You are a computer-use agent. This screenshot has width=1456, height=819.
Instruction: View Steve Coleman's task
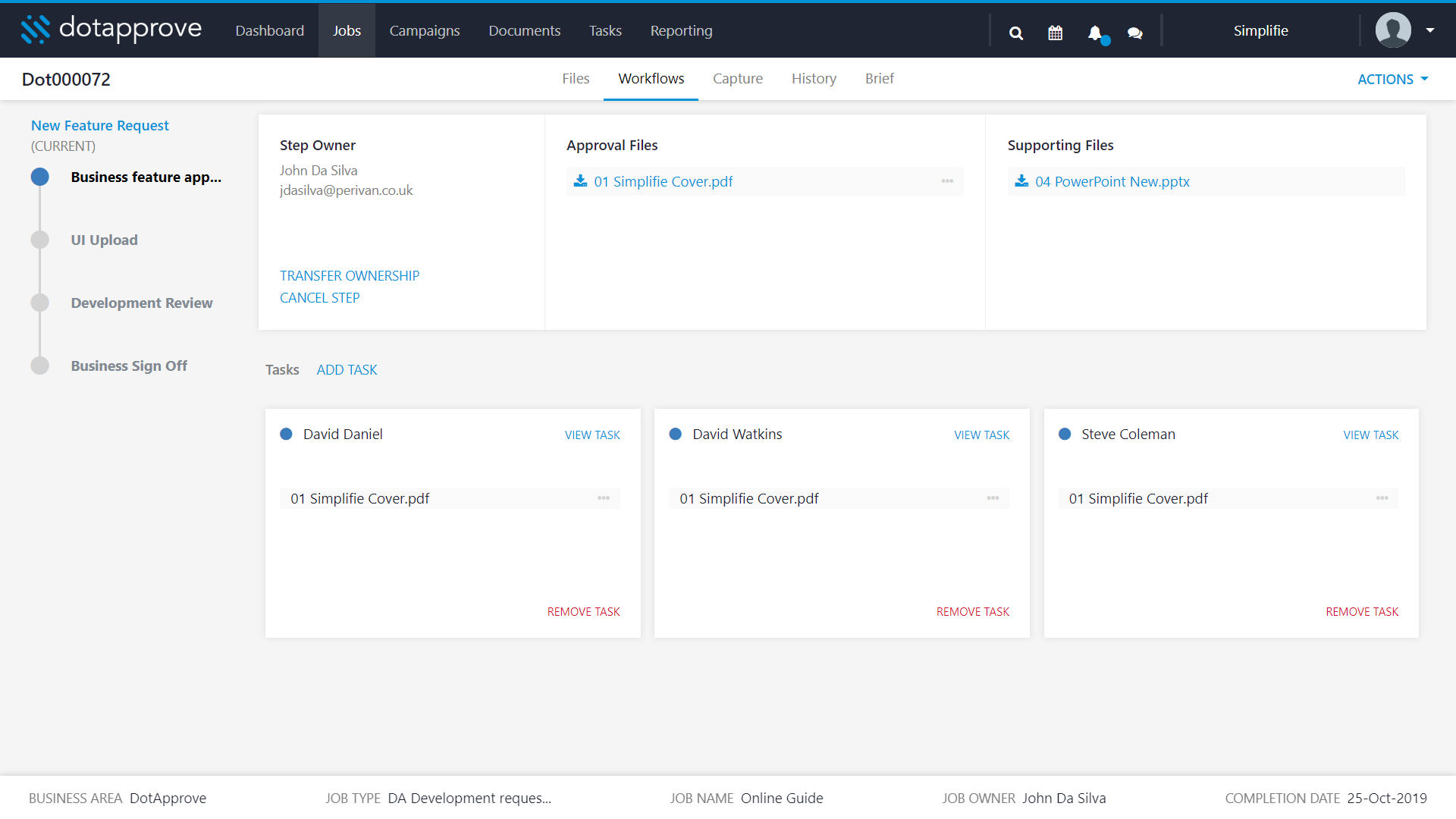point(1370,435)
